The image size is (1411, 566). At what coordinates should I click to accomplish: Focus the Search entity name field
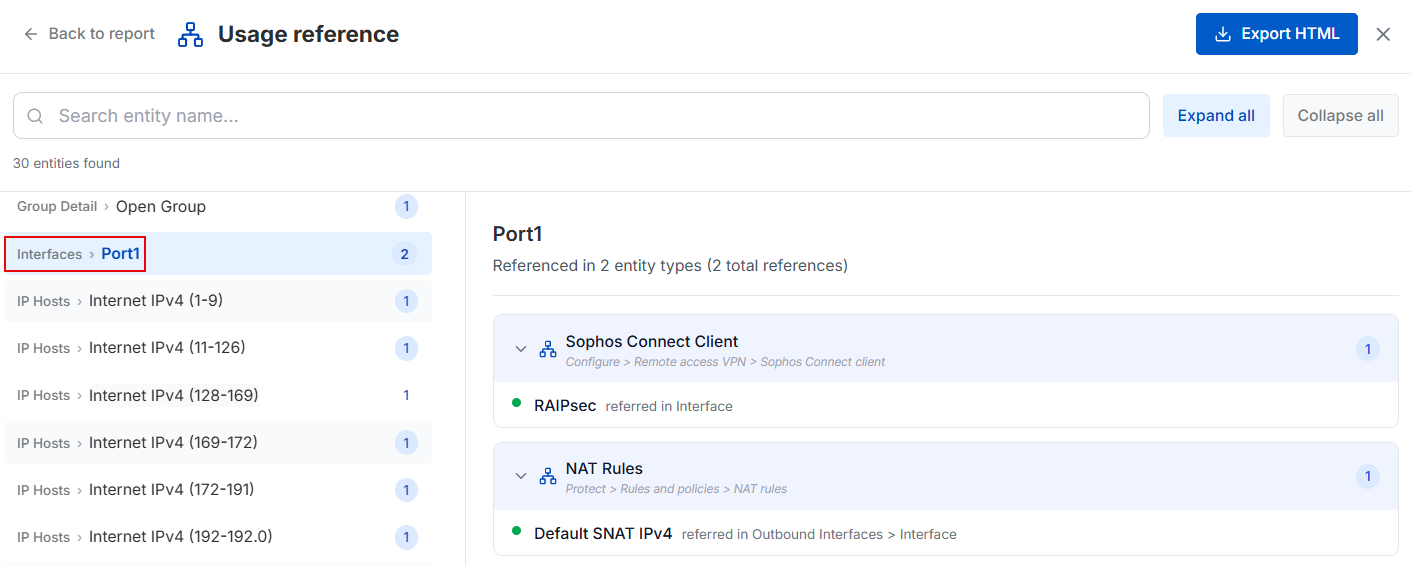click(x=600, y=116)
